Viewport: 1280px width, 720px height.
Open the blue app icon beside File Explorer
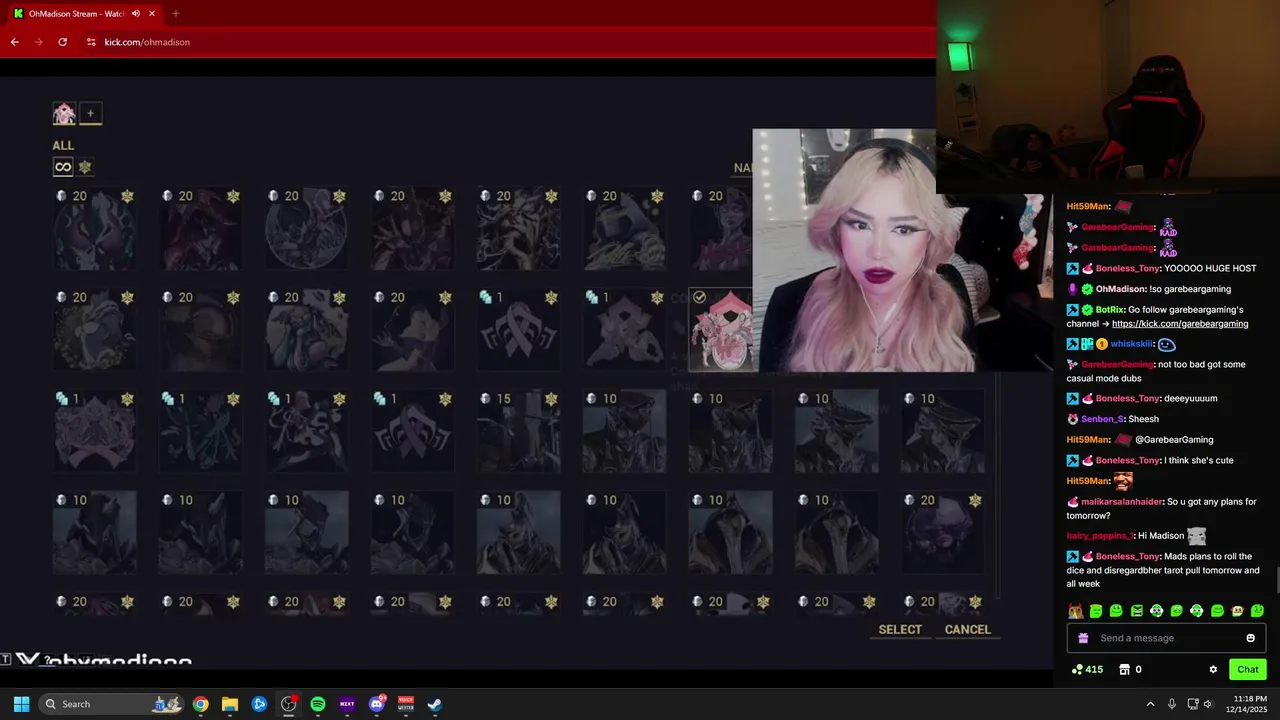(x=259, y=704)
